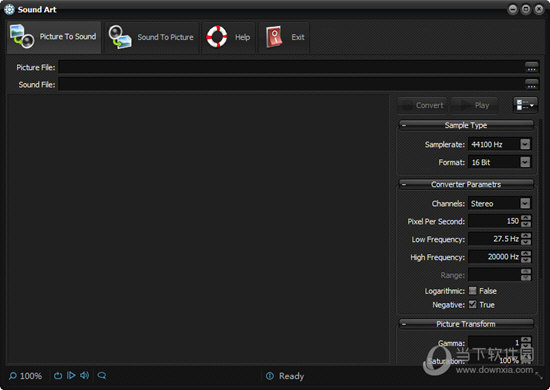
Task: Click the Gamma field showing 1
Action: 495,342
